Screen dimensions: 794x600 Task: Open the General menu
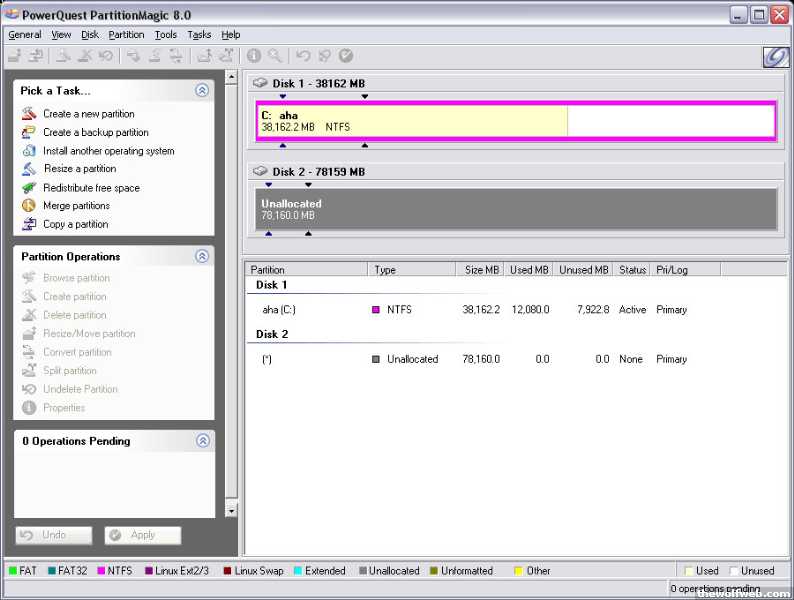pos(25,34)
